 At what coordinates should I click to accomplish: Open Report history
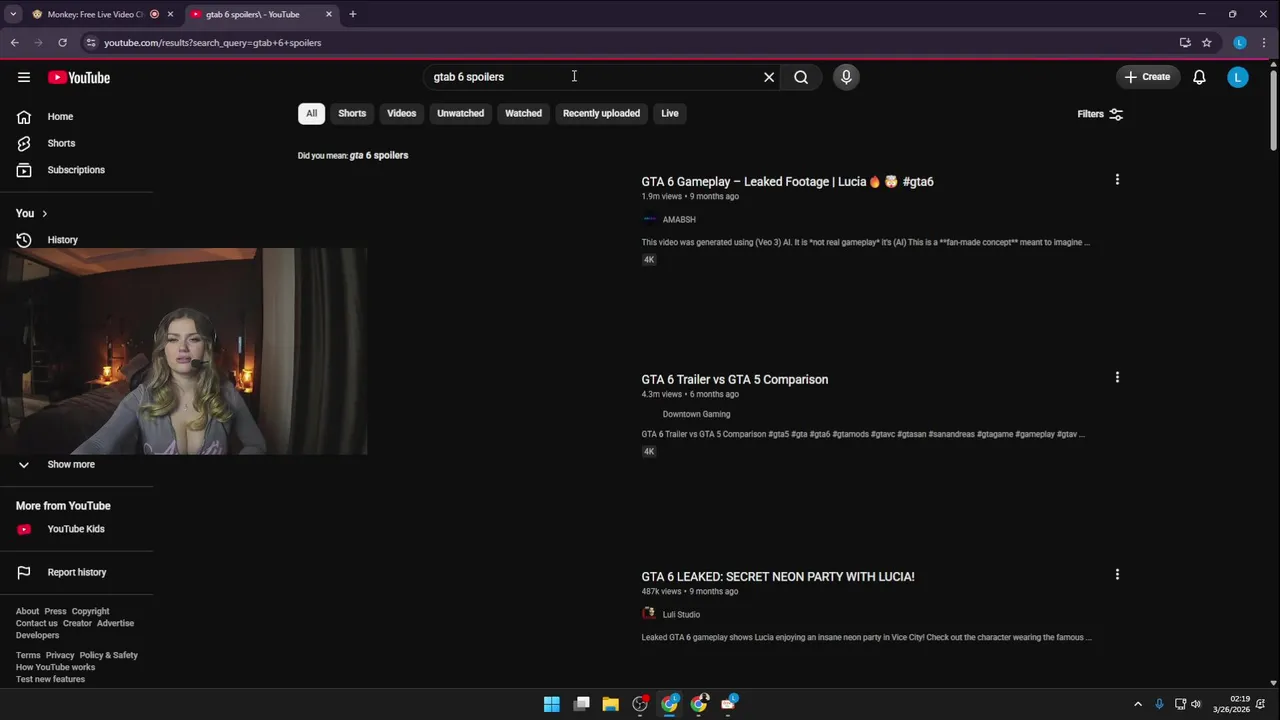click(76, 572)
